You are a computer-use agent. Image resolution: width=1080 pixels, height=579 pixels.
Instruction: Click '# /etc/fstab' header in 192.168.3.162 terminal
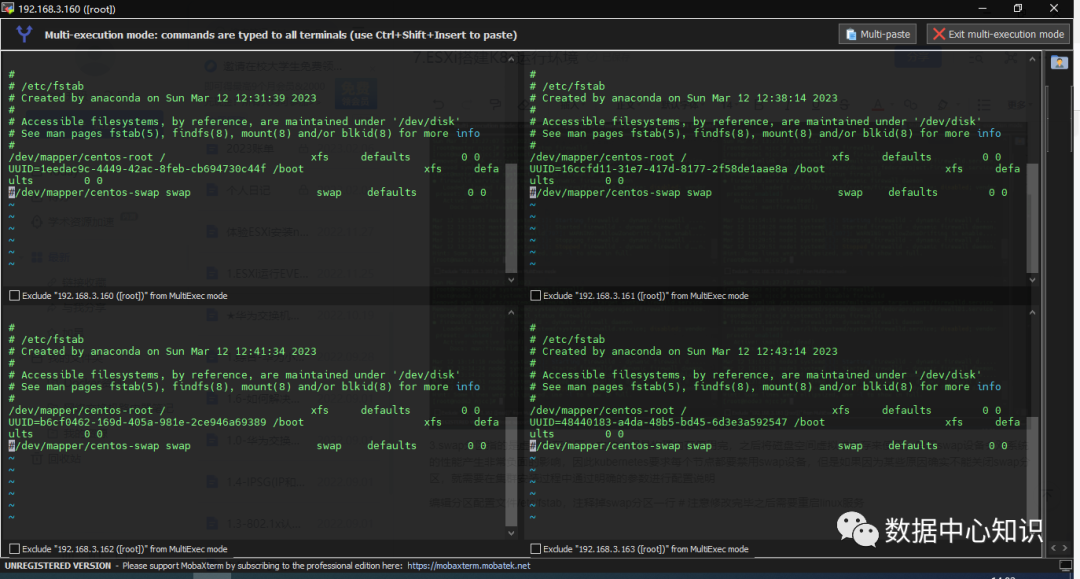46,339
